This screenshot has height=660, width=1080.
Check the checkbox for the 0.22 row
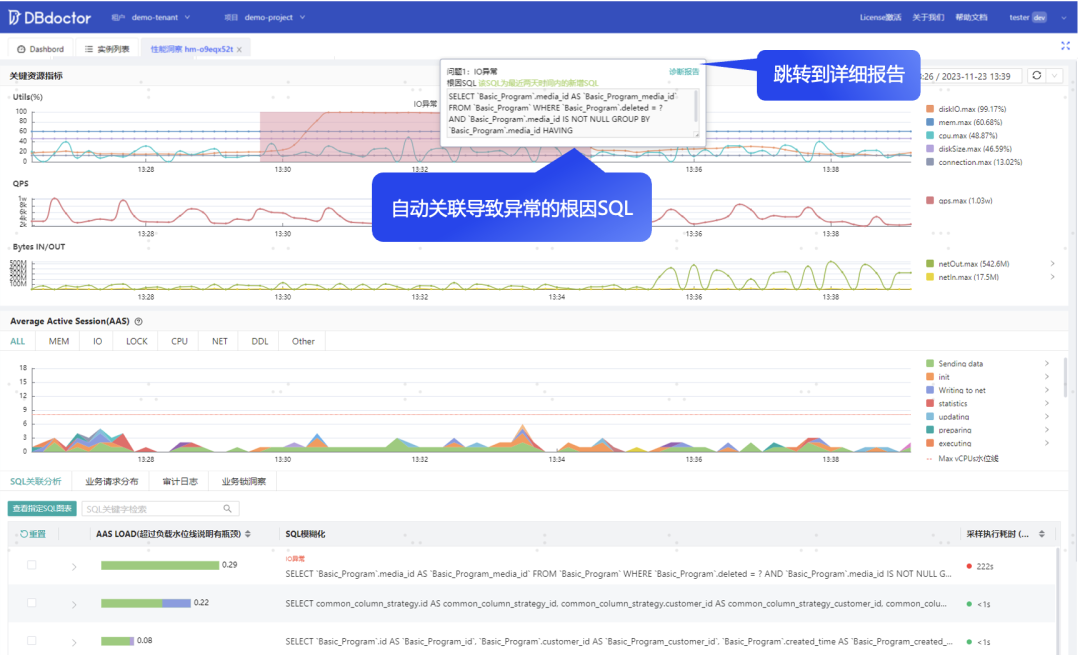tap(32, 603)
